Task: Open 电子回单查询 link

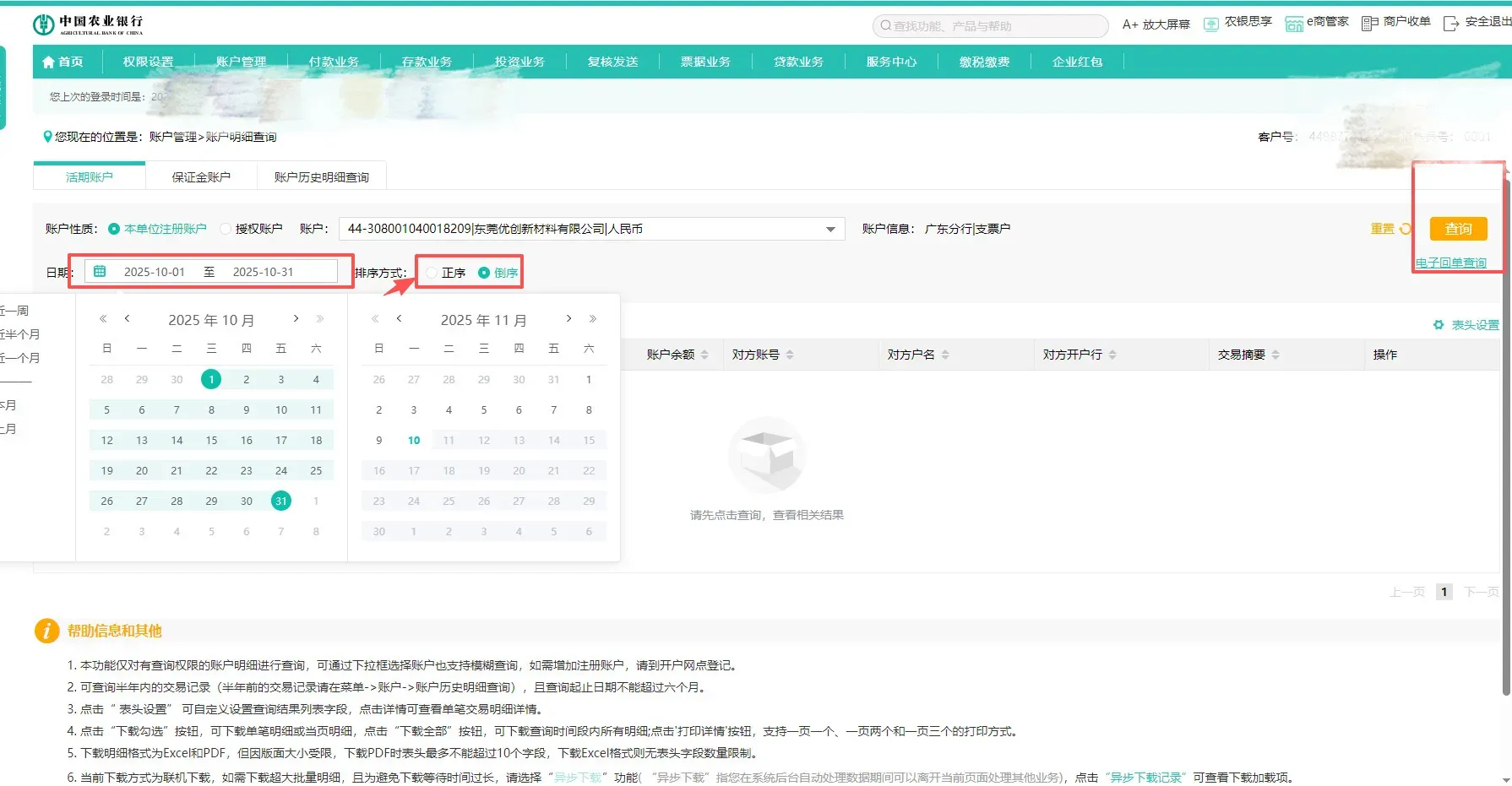Action: pos(1450,263)
